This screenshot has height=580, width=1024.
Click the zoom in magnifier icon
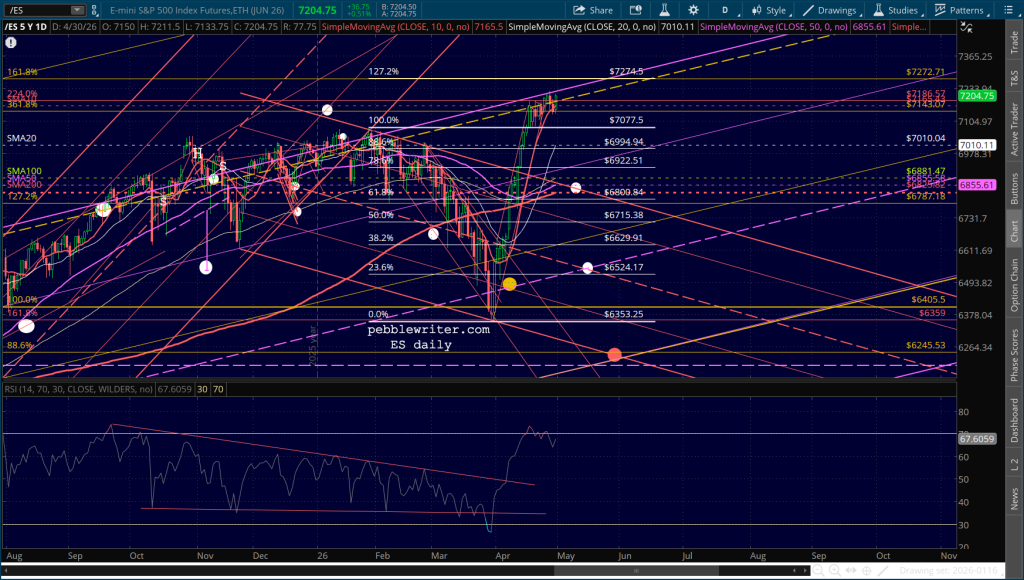835,571
